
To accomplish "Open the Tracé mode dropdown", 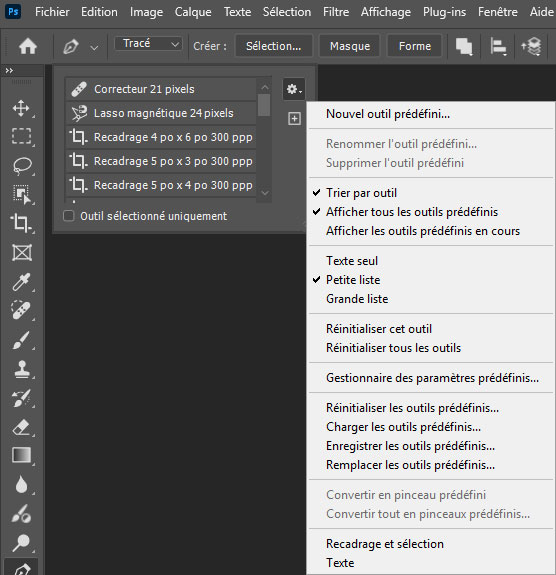I will (148, 44).
